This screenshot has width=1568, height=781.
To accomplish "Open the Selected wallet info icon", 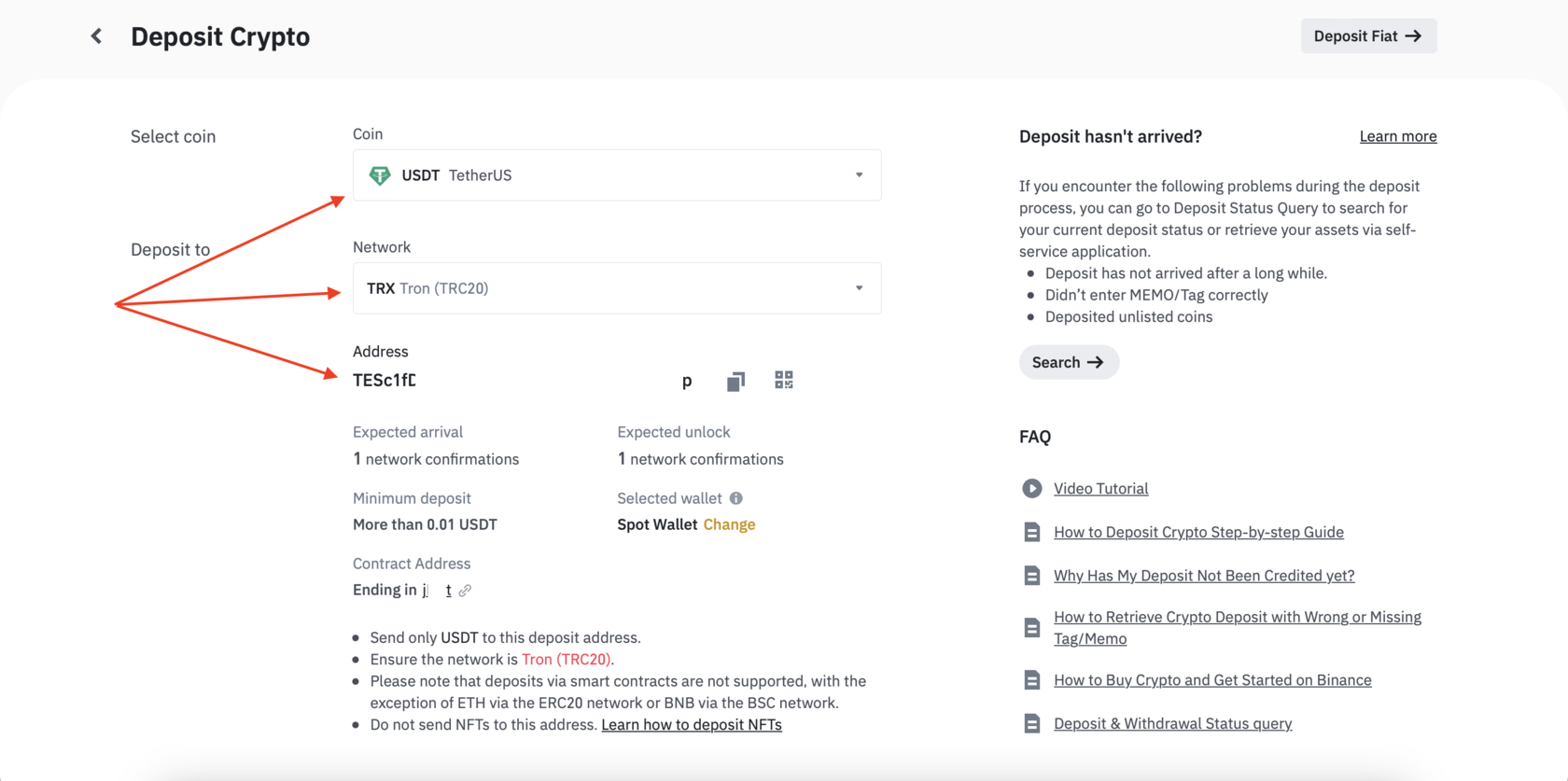I will tap(736, 498).
